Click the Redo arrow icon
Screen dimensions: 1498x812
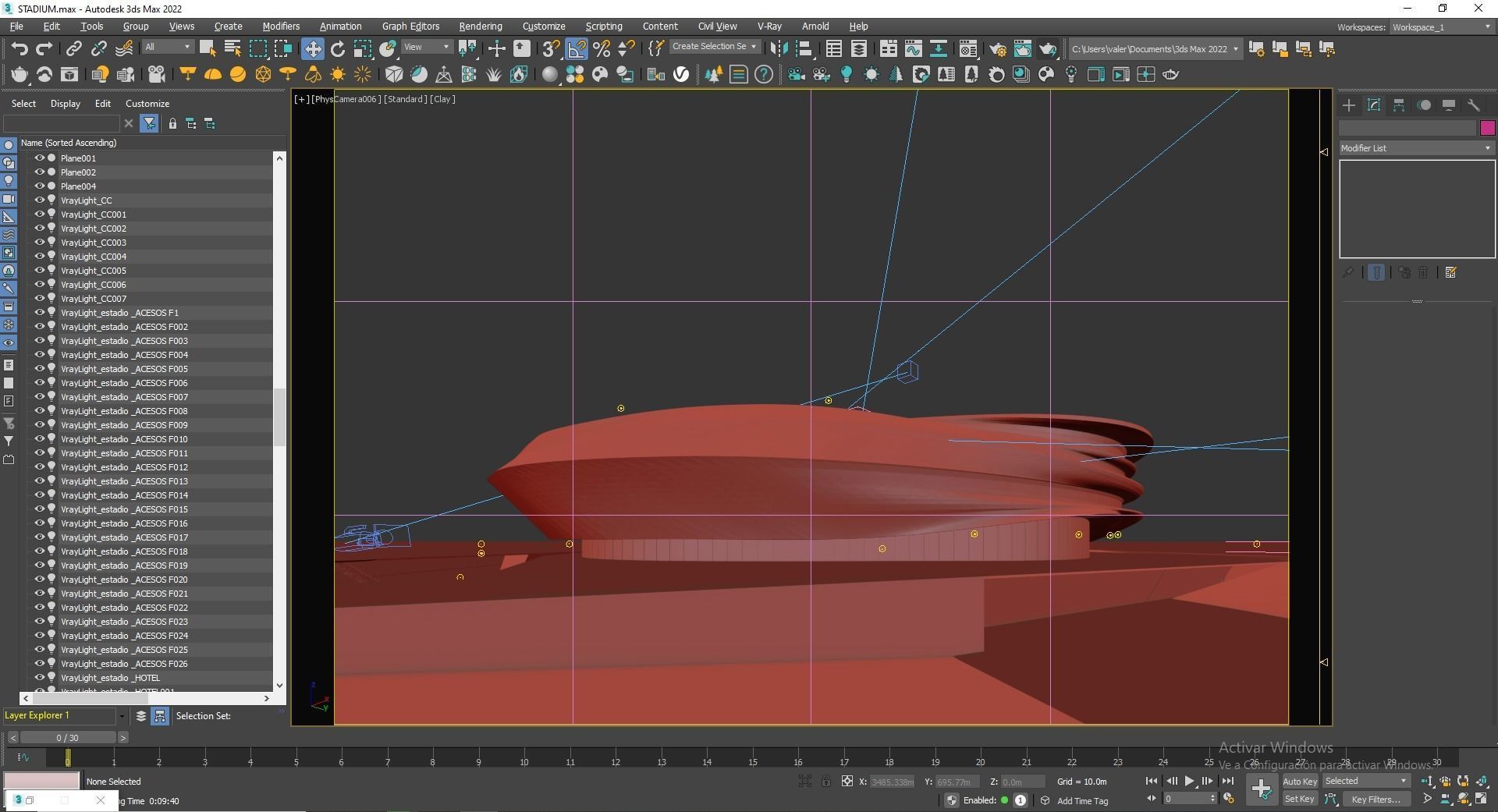point(44,49)
